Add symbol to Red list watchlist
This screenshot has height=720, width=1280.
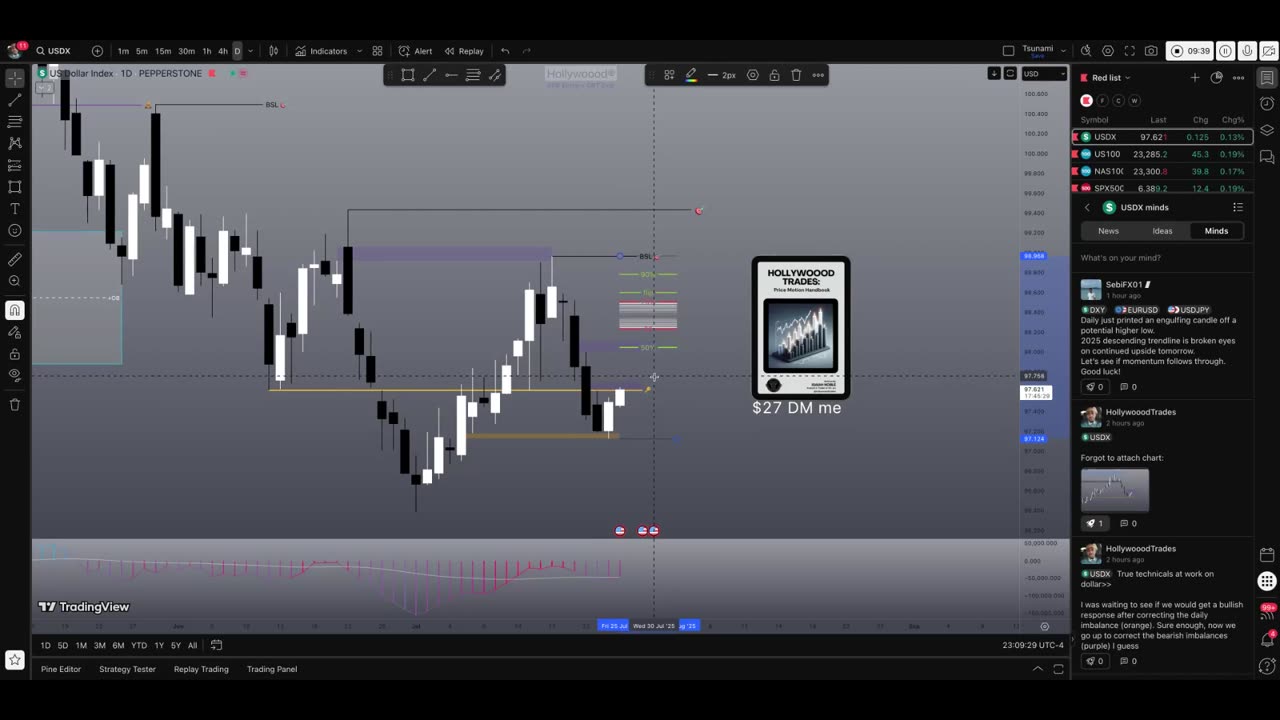(1194, 78)
